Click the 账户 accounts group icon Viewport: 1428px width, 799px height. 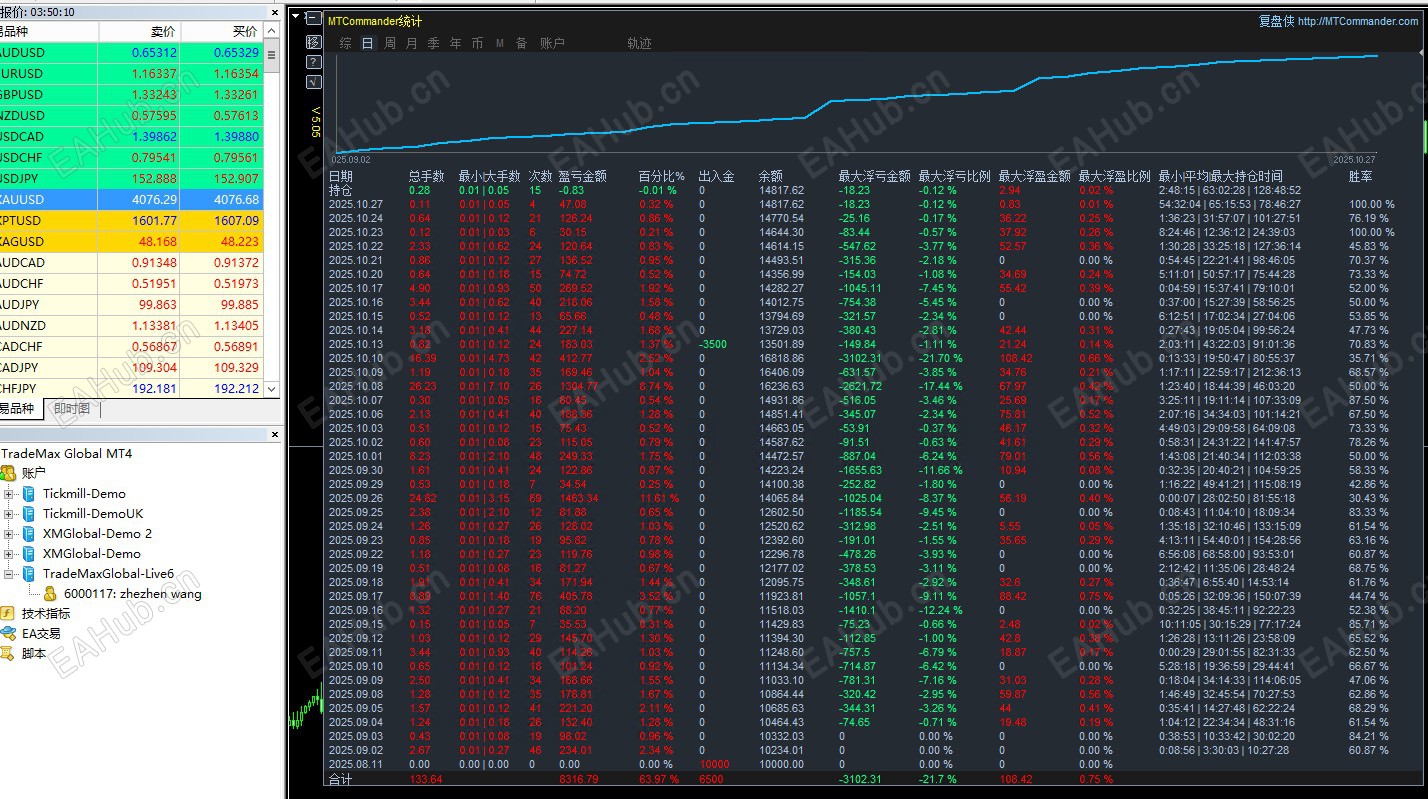pos(8,473)
